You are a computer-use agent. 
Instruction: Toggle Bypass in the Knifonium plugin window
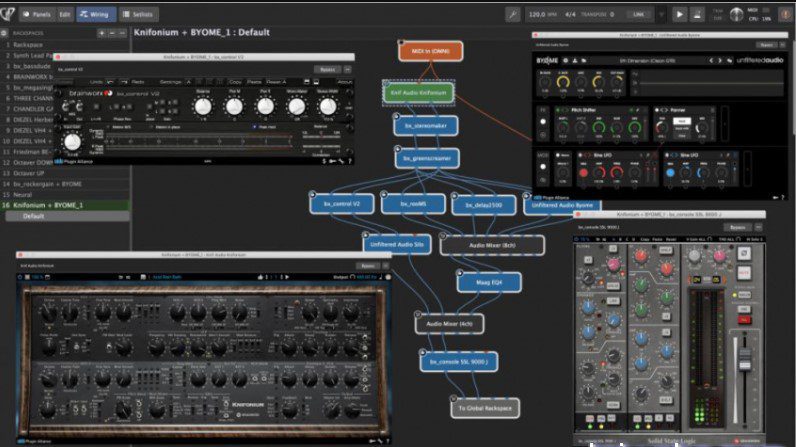367,266
